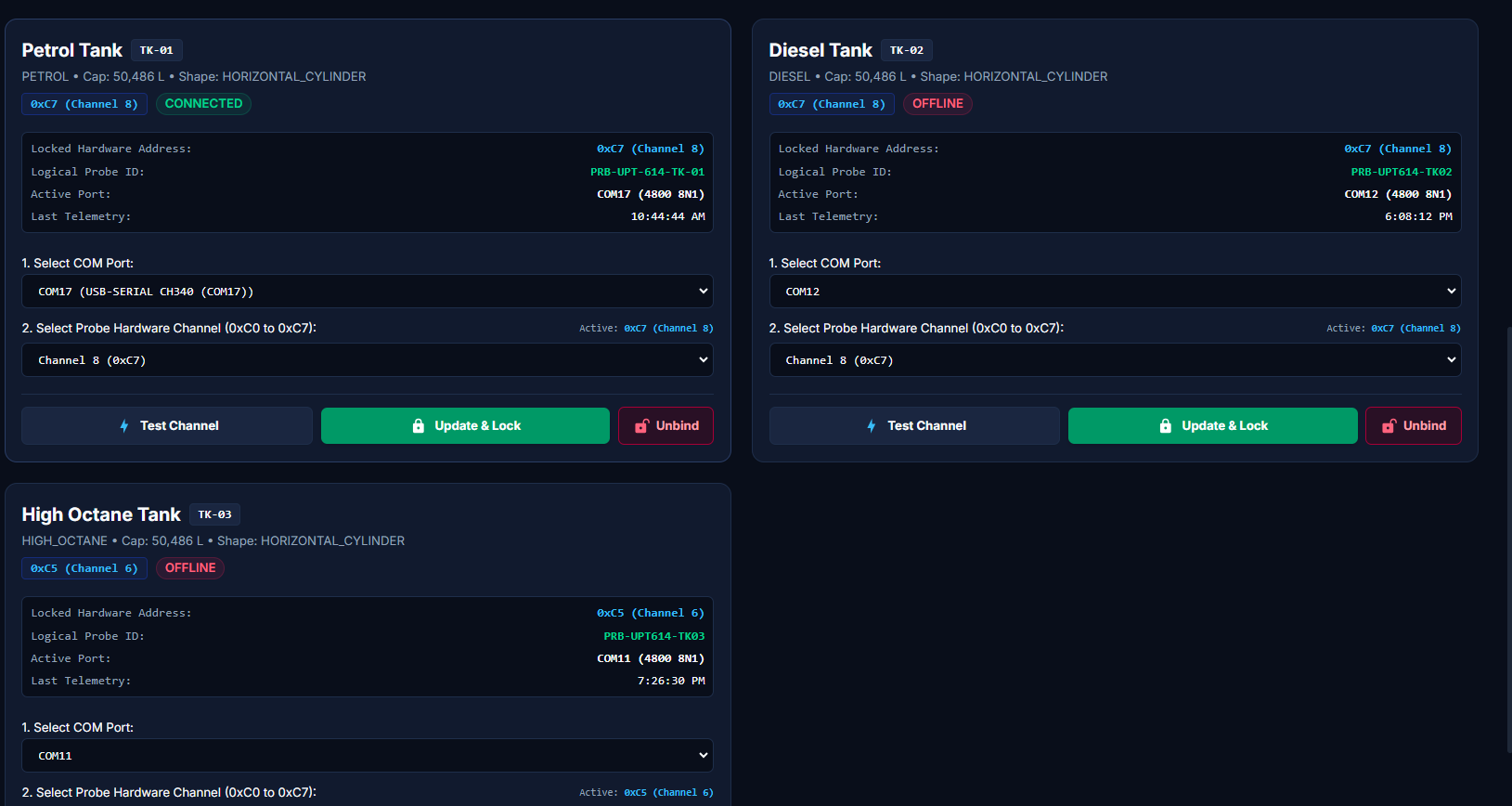Open the Petrol Tank COM port dropdown

368,292
